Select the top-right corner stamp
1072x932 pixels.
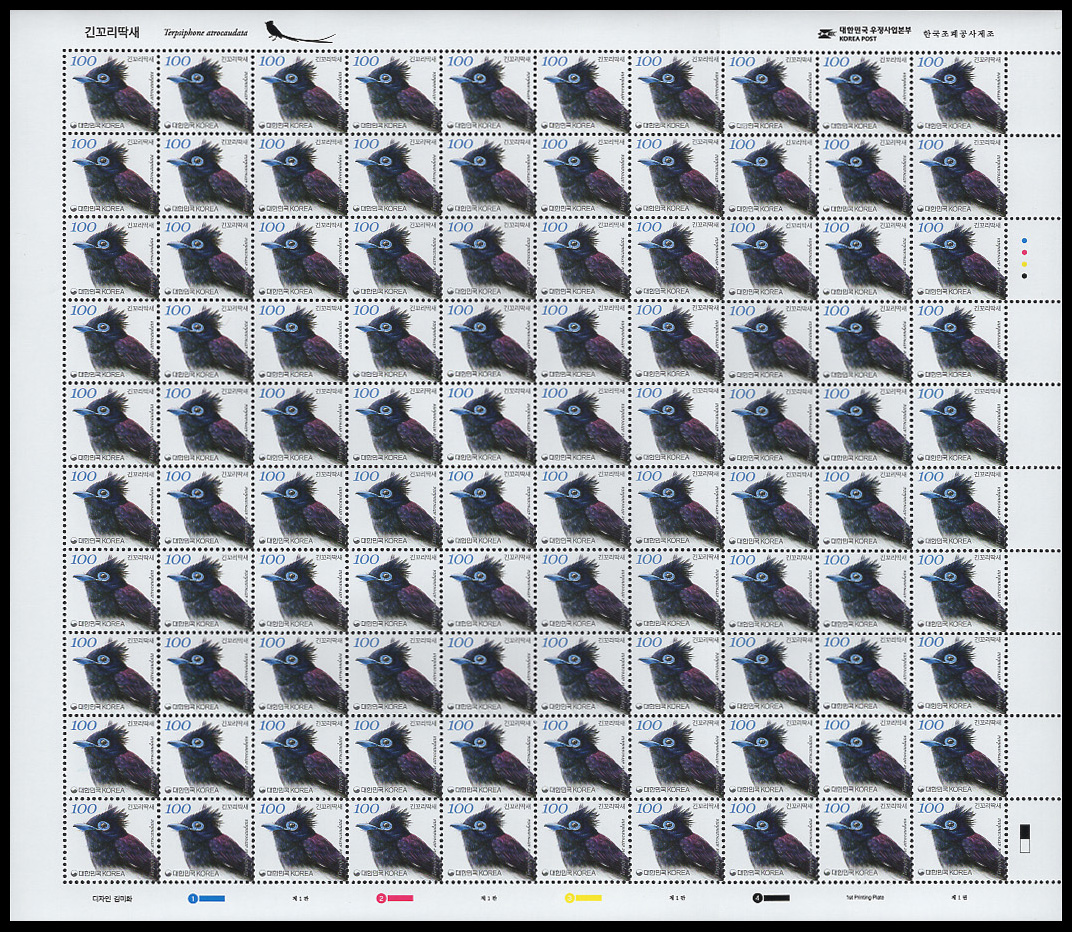[x=960, y=92]
